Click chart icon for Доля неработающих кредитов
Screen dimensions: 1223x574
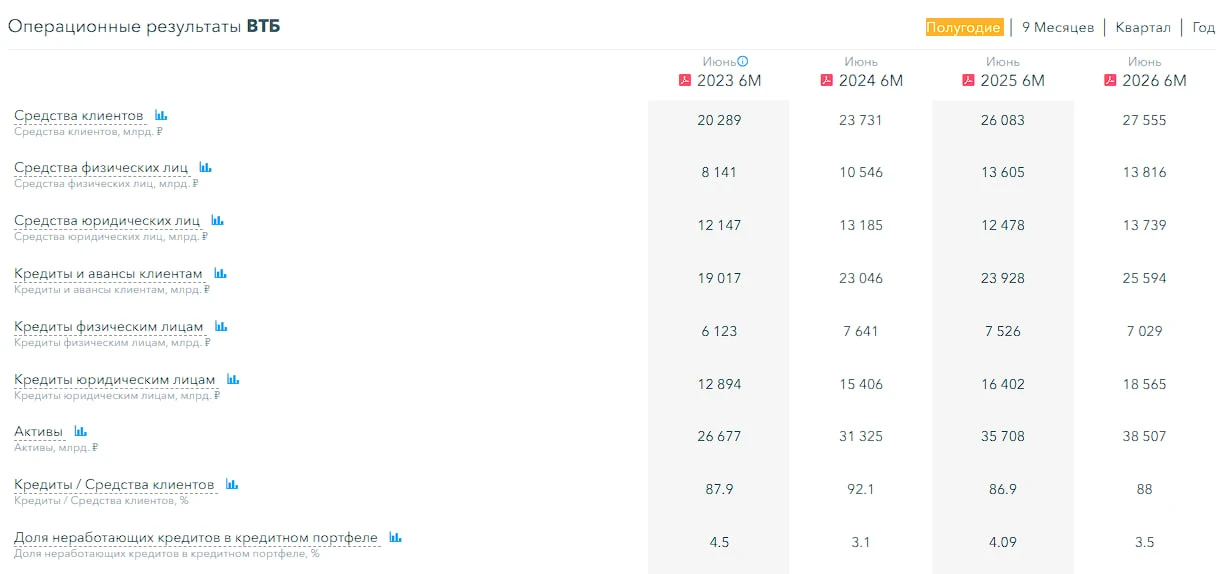click(395, 537)
